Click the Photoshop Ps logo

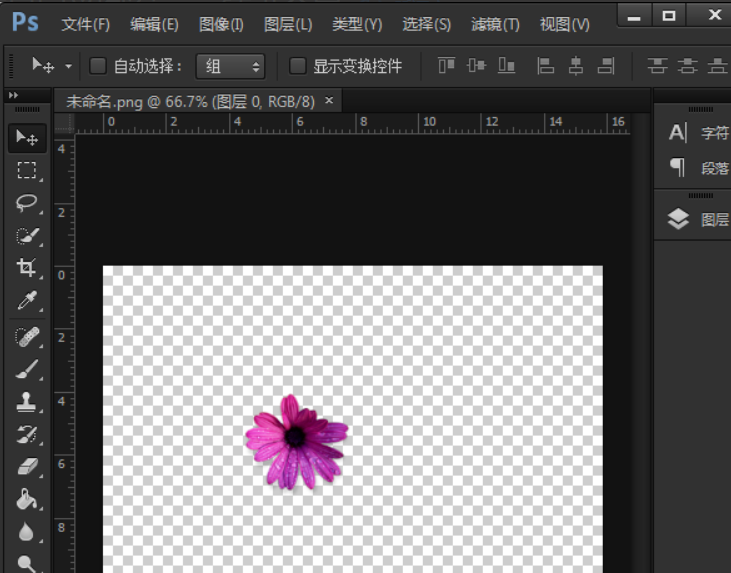25,22
